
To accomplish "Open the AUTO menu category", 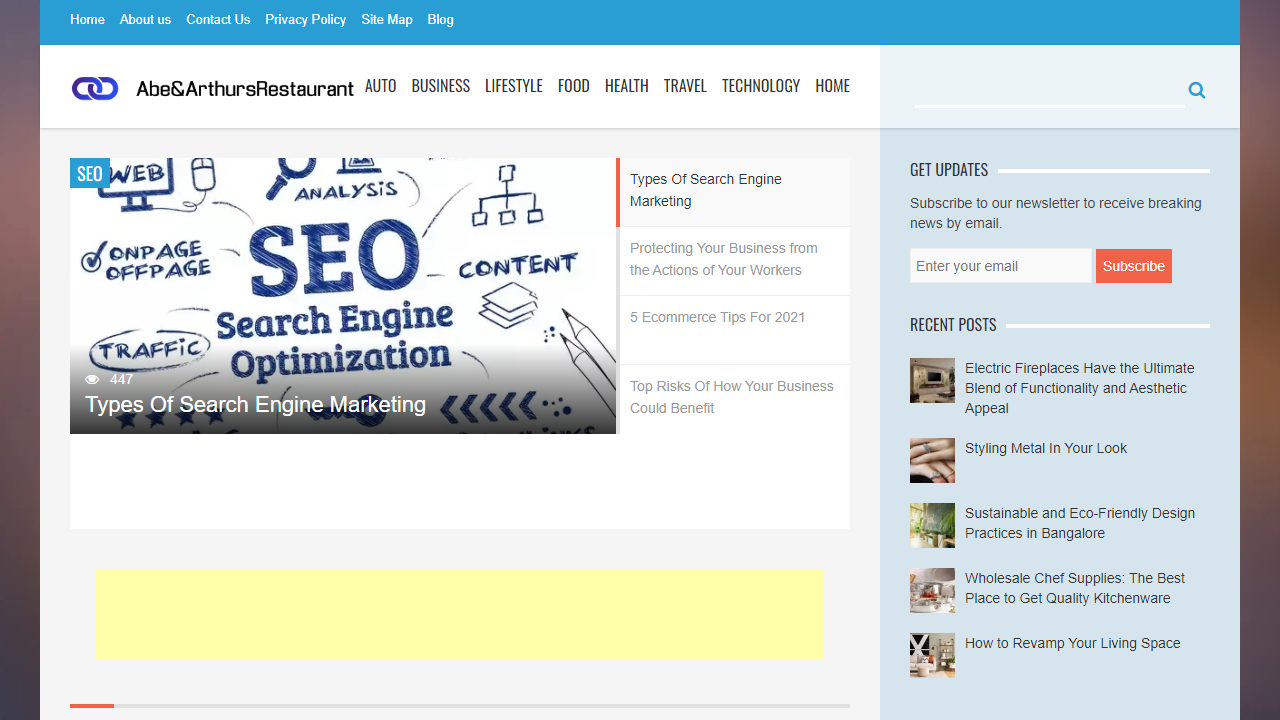I will click(380, 86).
